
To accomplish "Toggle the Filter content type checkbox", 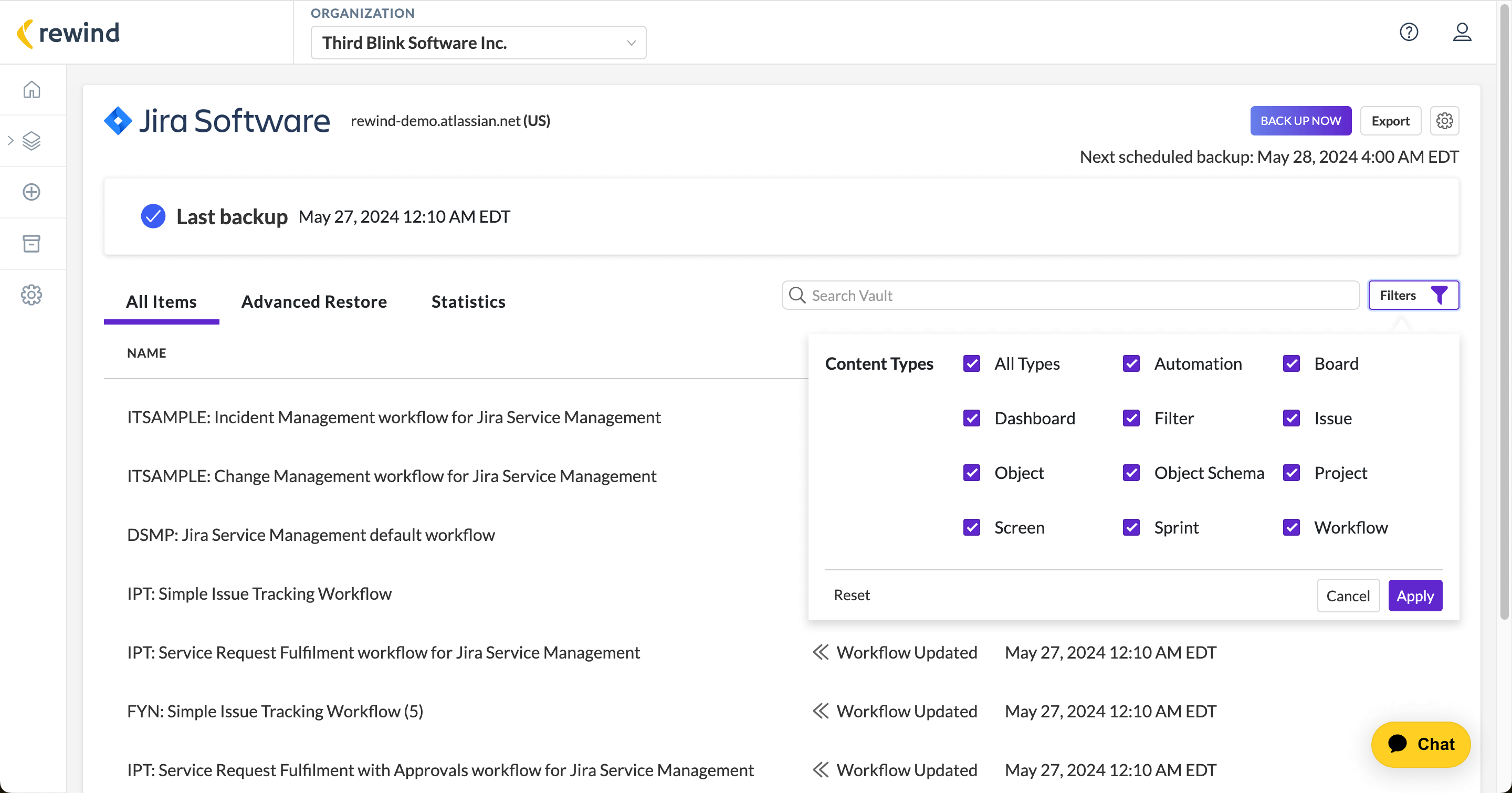I will point(1131,419).
